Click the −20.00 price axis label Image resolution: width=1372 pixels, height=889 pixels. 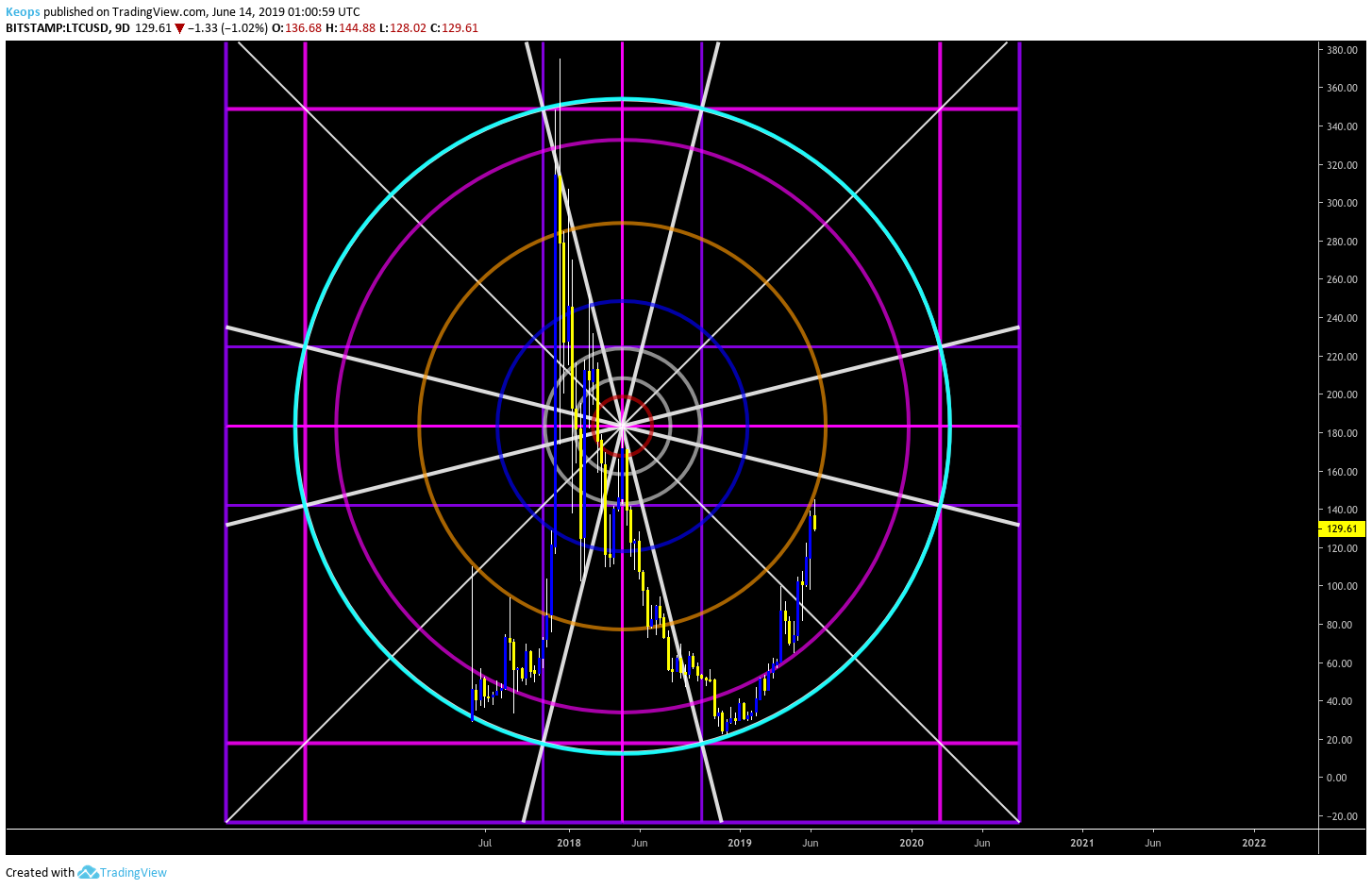[1342, 816]
